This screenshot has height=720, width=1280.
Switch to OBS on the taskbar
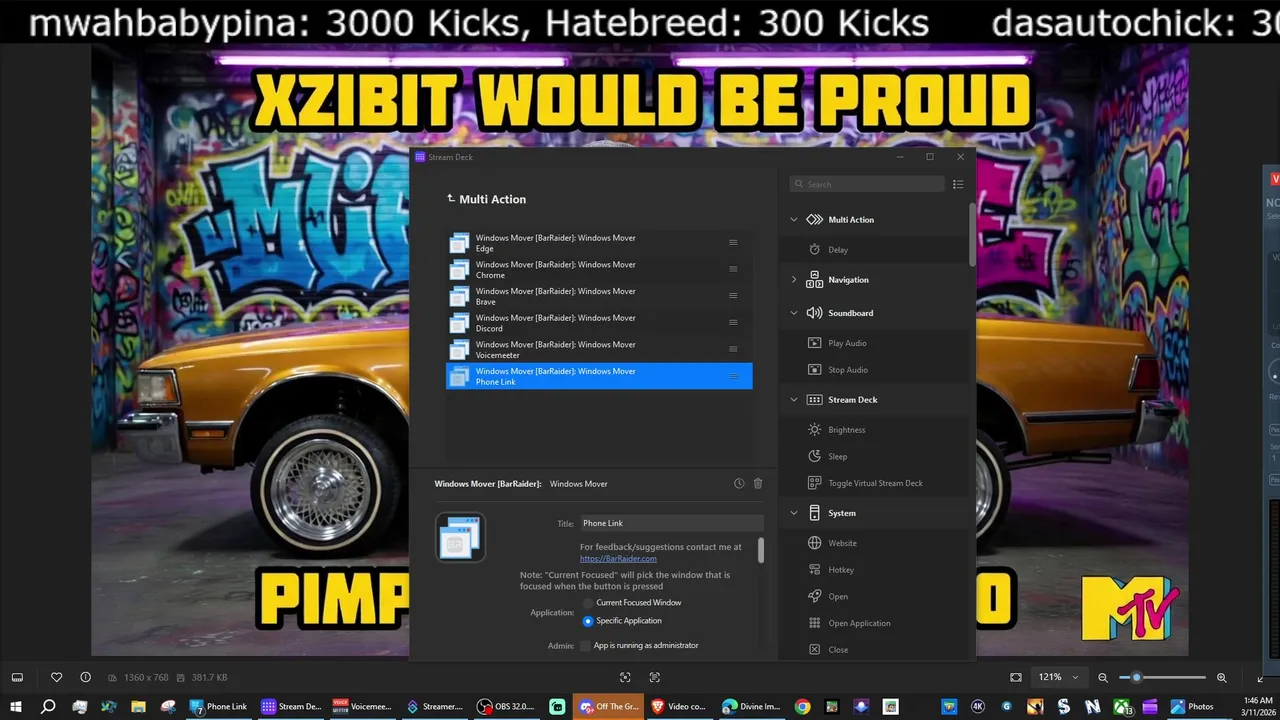click(506, 706)
